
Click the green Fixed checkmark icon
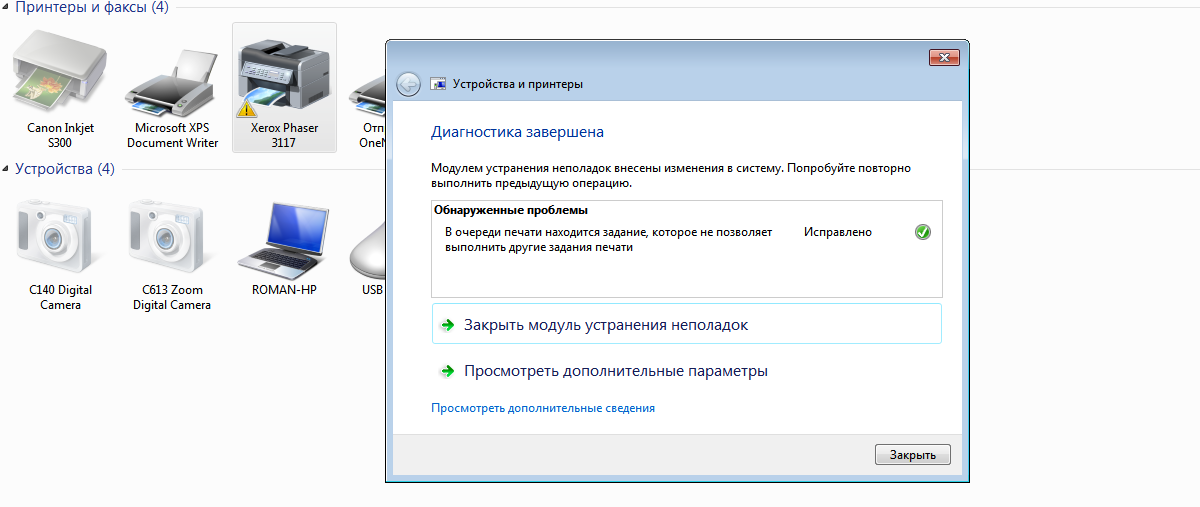click(923, 232)
